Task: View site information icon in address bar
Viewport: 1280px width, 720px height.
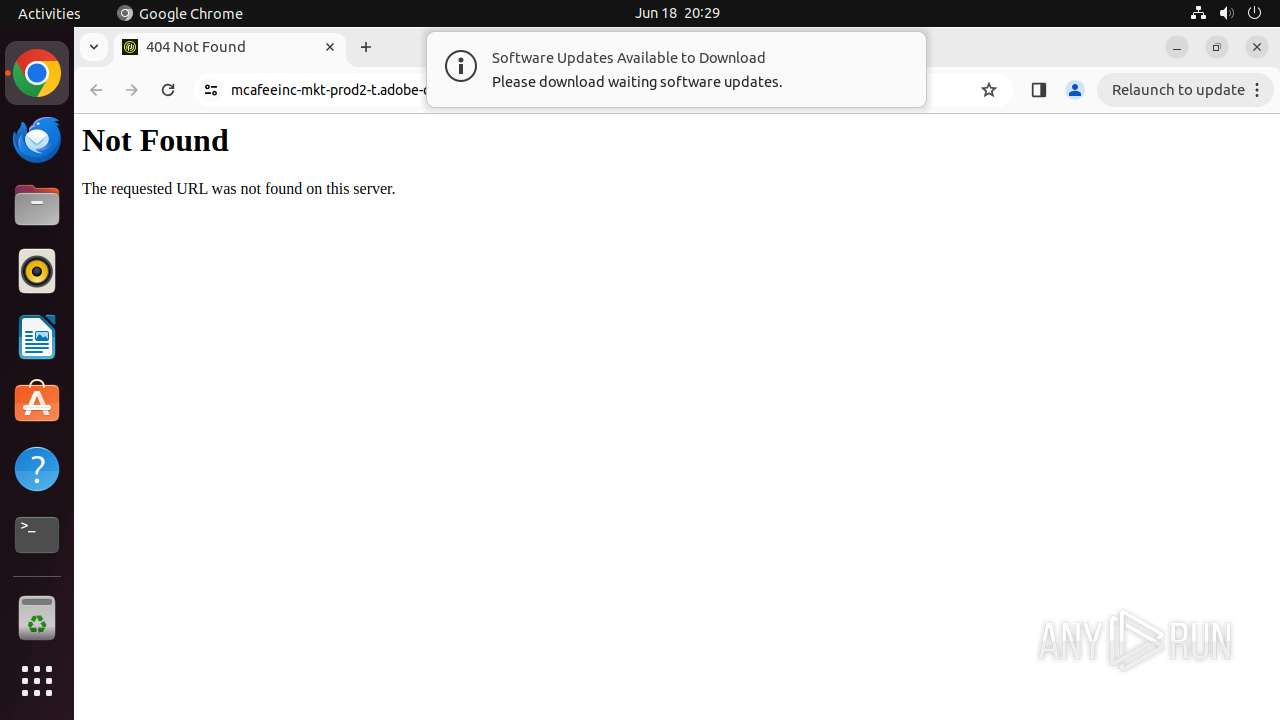Action: pos(211,90)
